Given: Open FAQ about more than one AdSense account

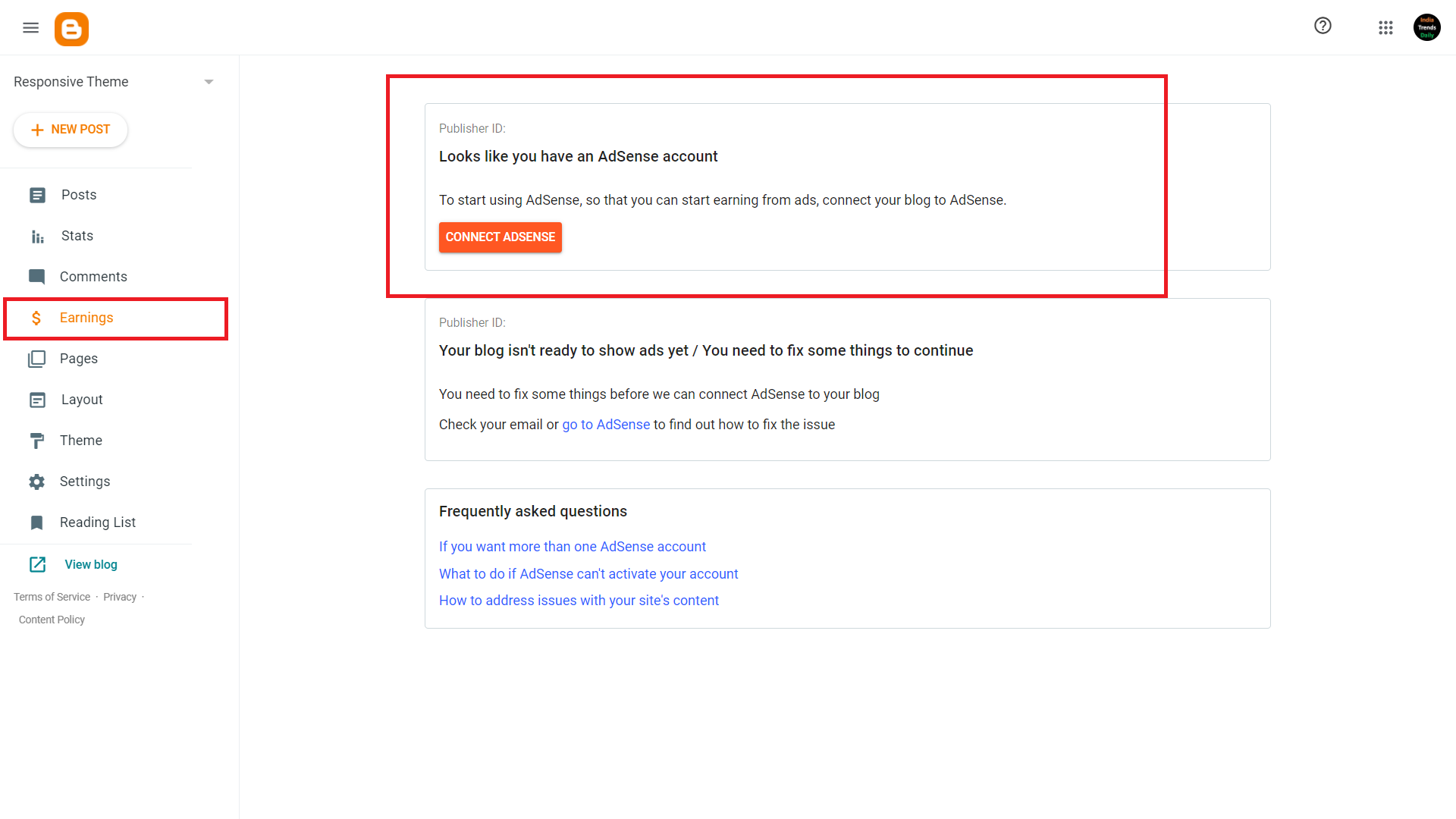Looking at the screenshot, I should point(573,547).
